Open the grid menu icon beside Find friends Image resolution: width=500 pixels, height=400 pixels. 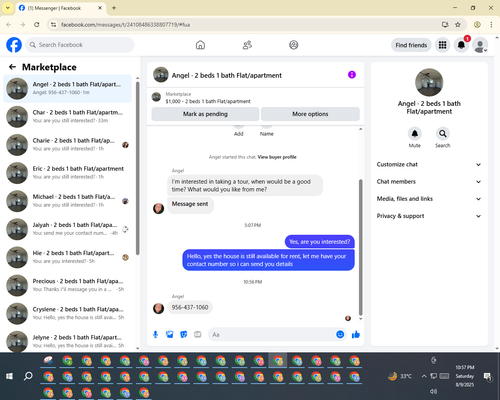click(442, 45)
